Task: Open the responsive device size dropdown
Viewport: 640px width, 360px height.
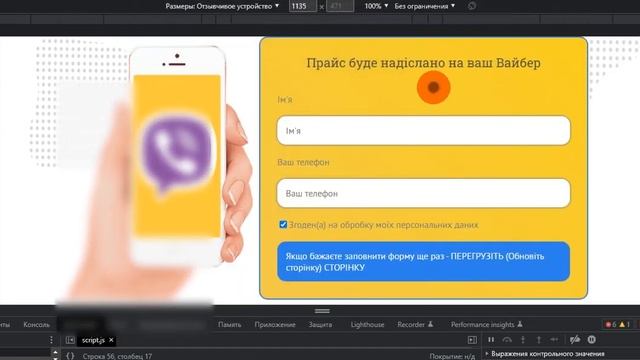Action: coord(222,6)
